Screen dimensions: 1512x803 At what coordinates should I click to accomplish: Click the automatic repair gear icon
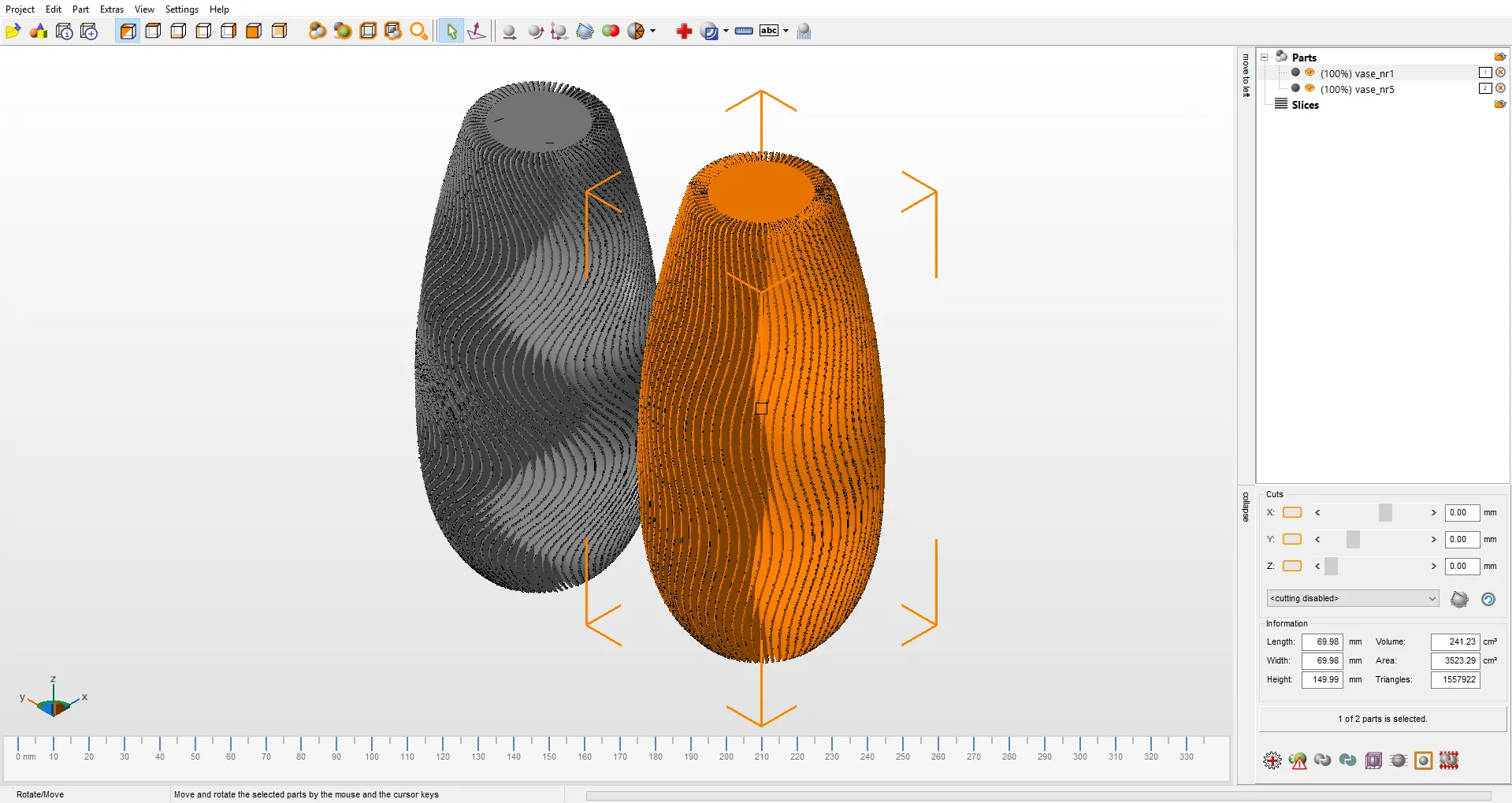tap(1272, 760)
